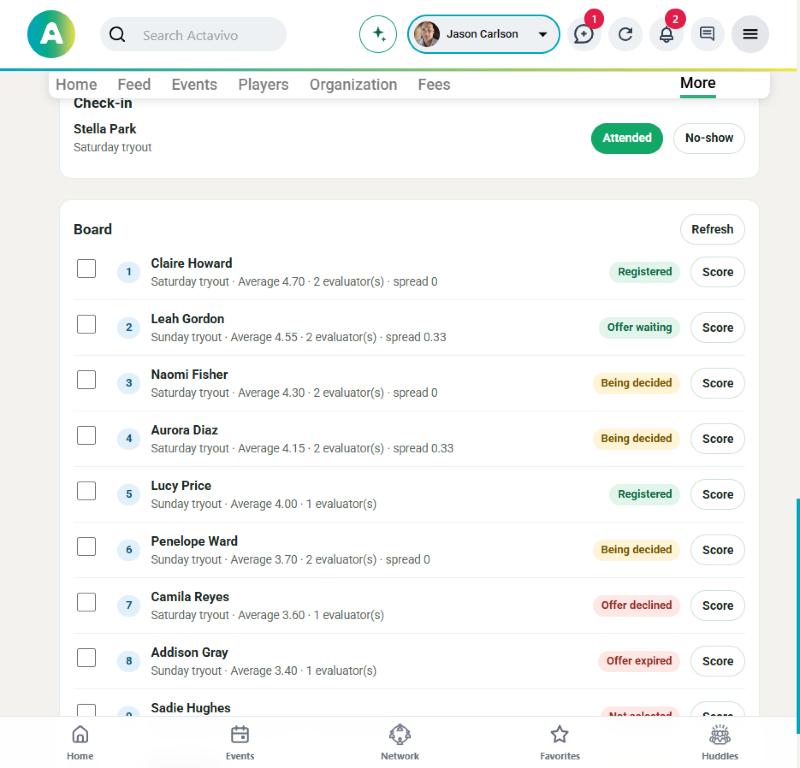Tick the checkbox for Leah Gordon

[x=86, y=324]
